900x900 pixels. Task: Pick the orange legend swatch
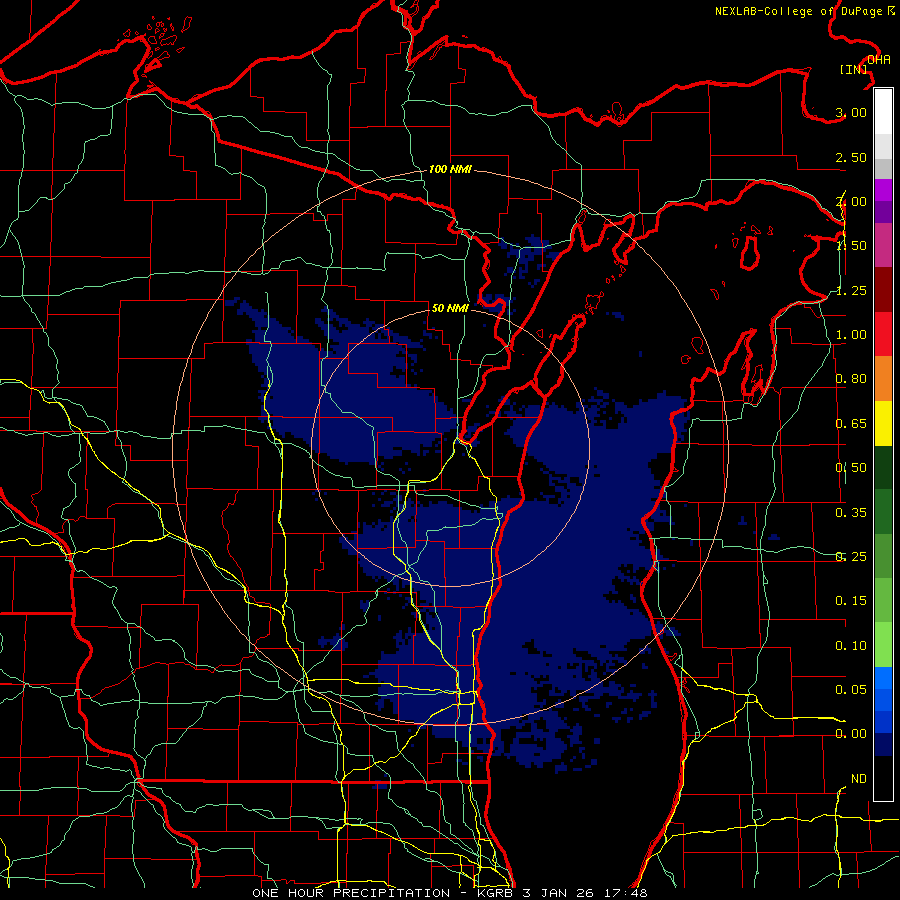coord(883,379)
